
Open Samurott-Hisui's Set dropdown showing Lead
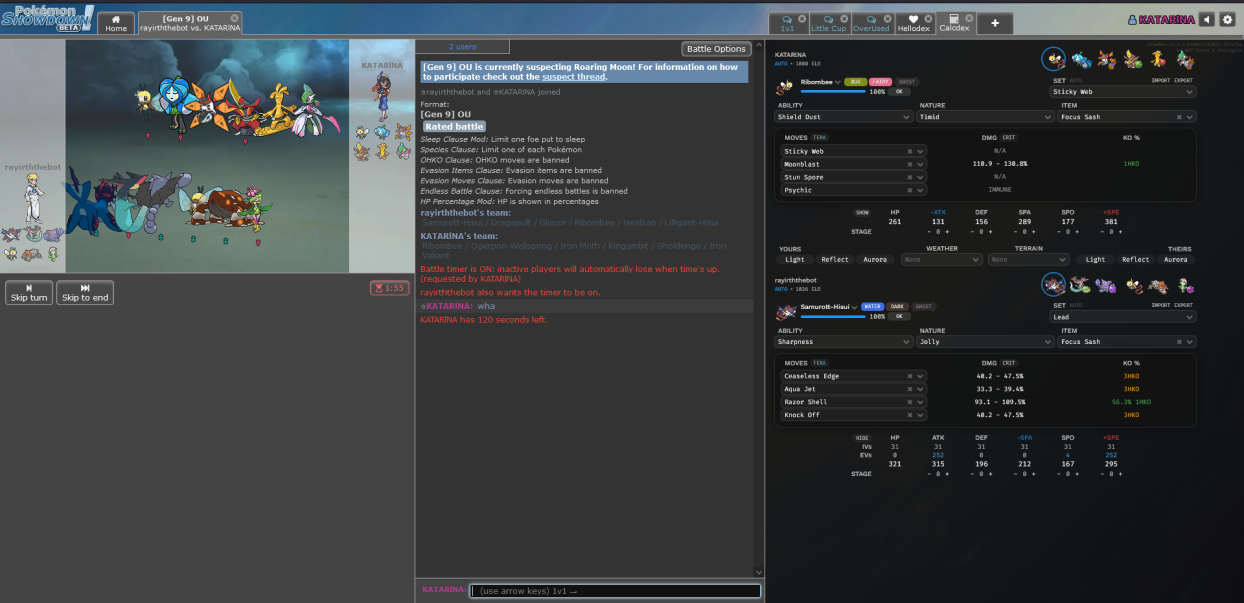(x=1123, y=317)
